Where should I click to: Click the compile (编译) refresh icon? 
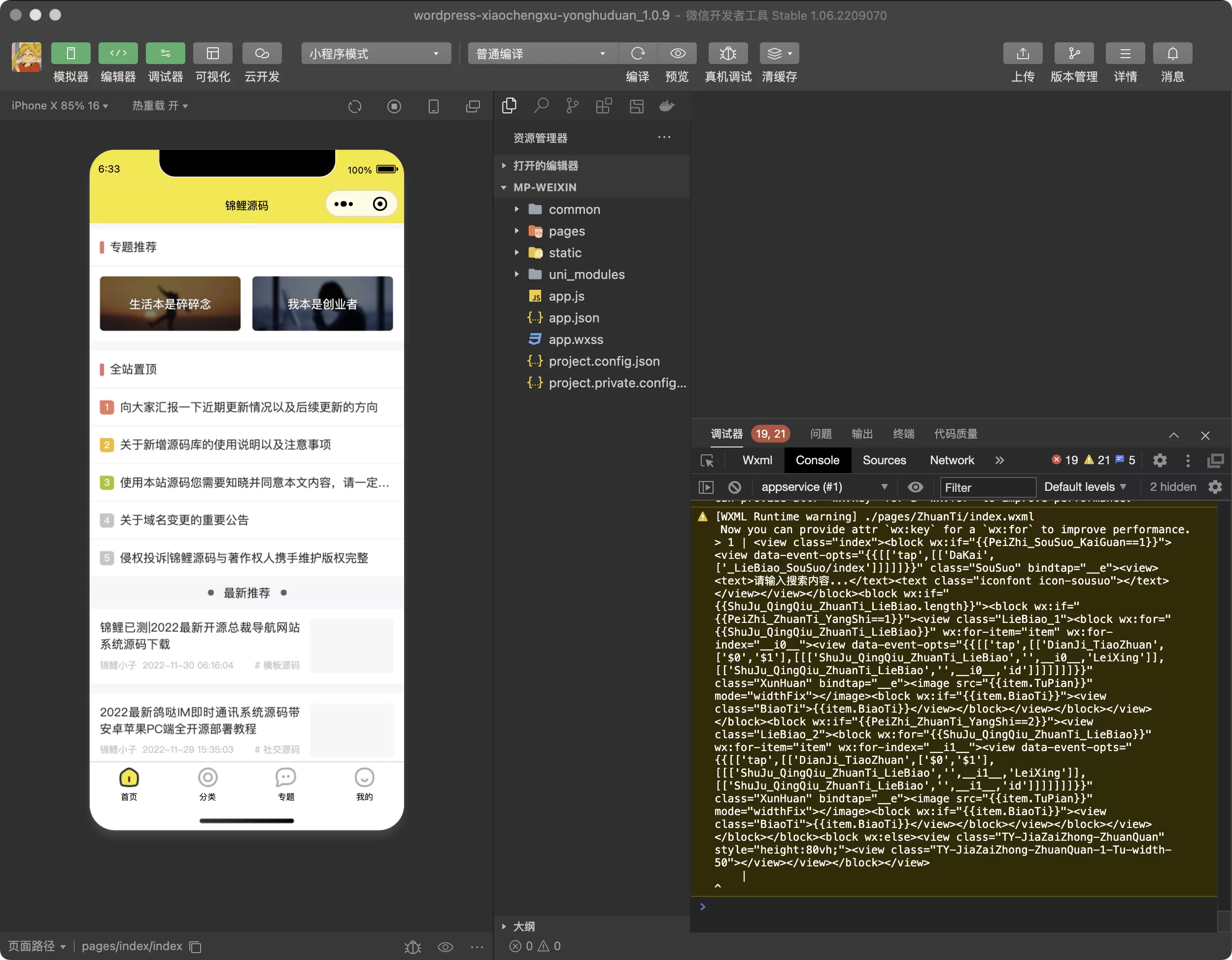(637, 54)
